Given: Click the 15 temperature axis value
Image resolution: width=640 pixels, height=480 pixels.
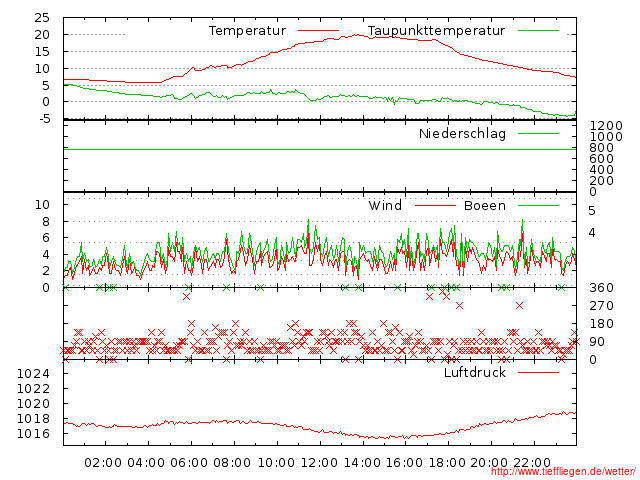Looking at the screenshot, I should pyautogui.click(x=42, y=52).
